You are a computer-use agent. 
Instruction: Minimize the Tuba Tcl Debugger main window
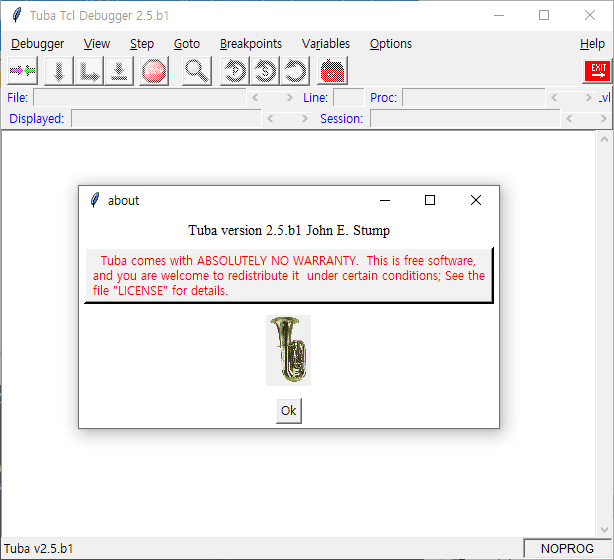[499, 15]
